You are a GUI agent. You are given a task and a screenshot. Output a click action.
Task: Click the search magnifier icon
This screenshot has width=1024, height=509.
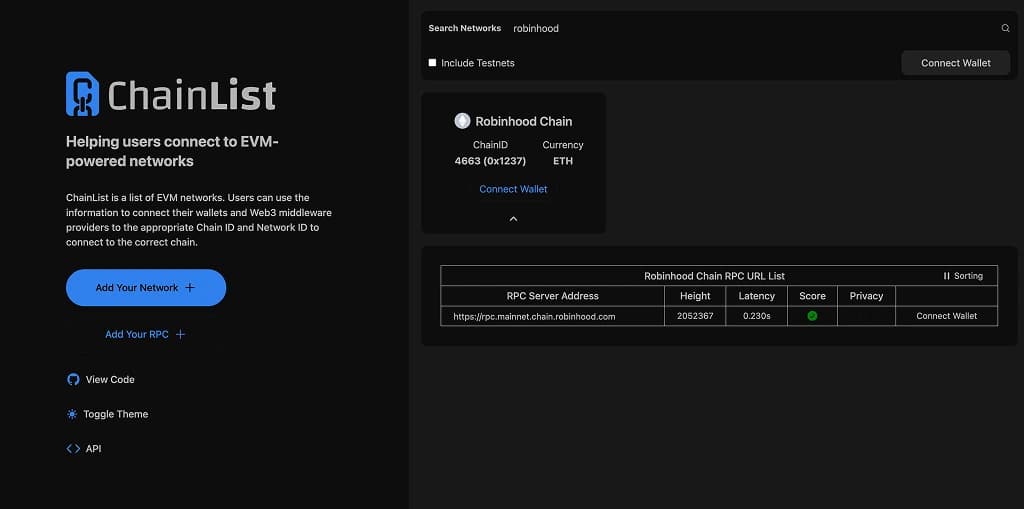(x=1006, y=28)
